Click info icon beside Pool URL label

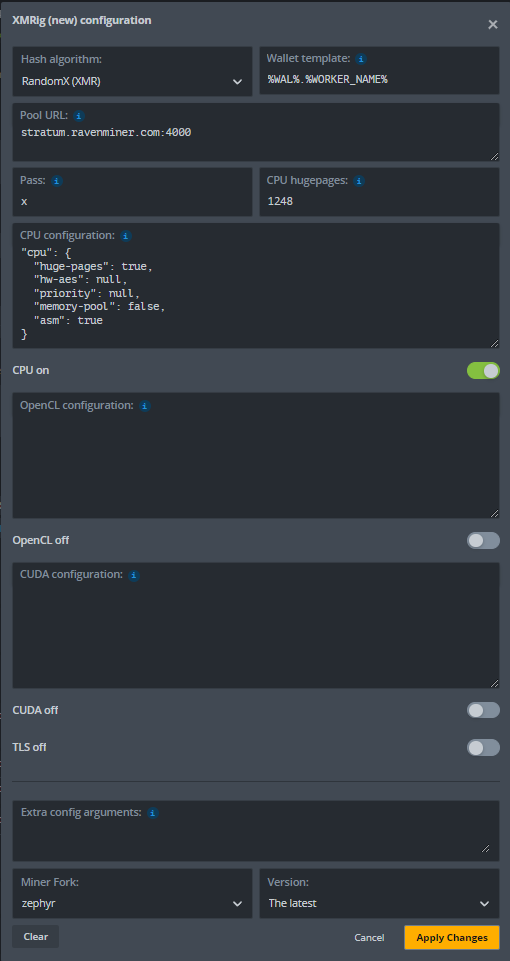(x=79, y=116)
